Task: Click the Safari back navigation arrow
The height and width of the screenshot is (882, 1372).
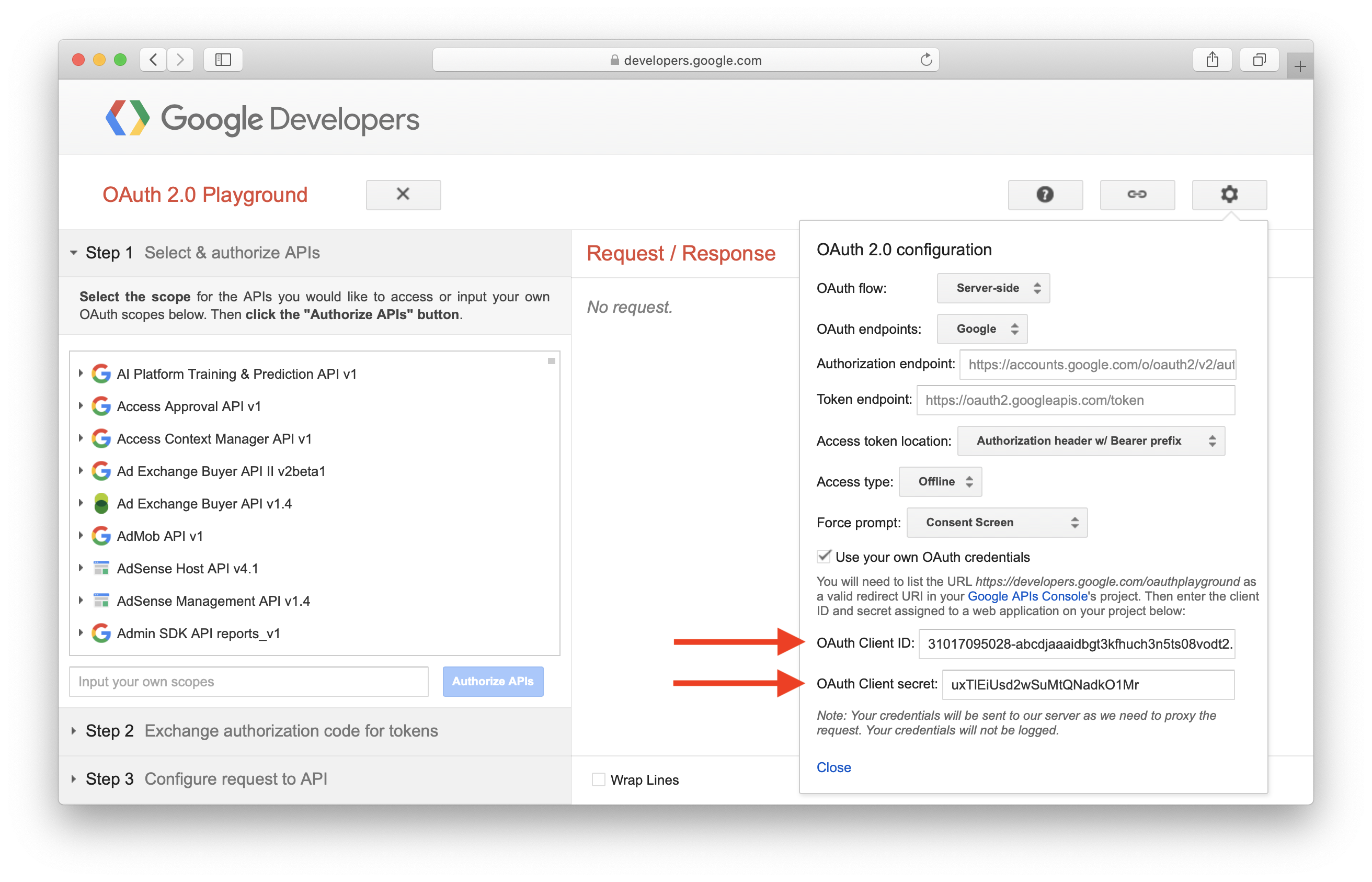Action: 153,60
